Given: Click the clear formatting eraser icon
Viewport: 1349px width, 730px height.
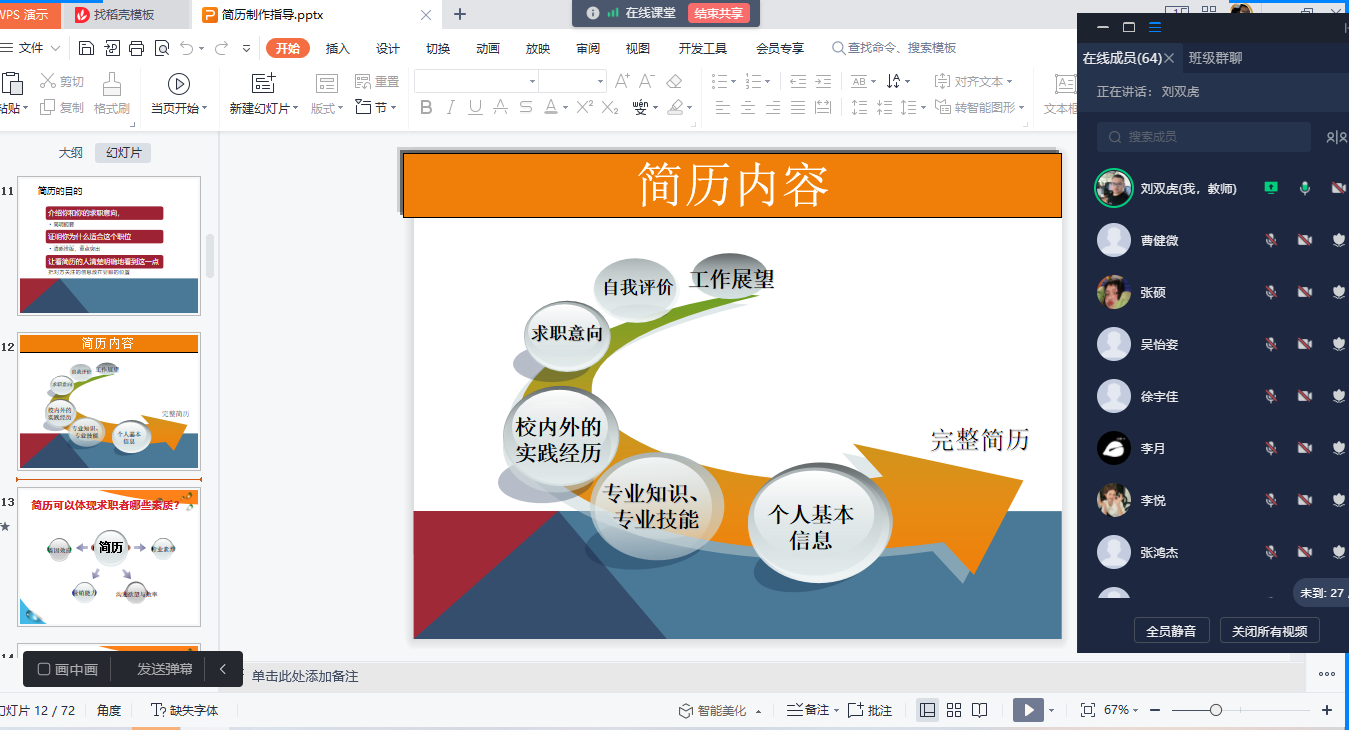Looking at the screenshot, I should click(674, 81).
